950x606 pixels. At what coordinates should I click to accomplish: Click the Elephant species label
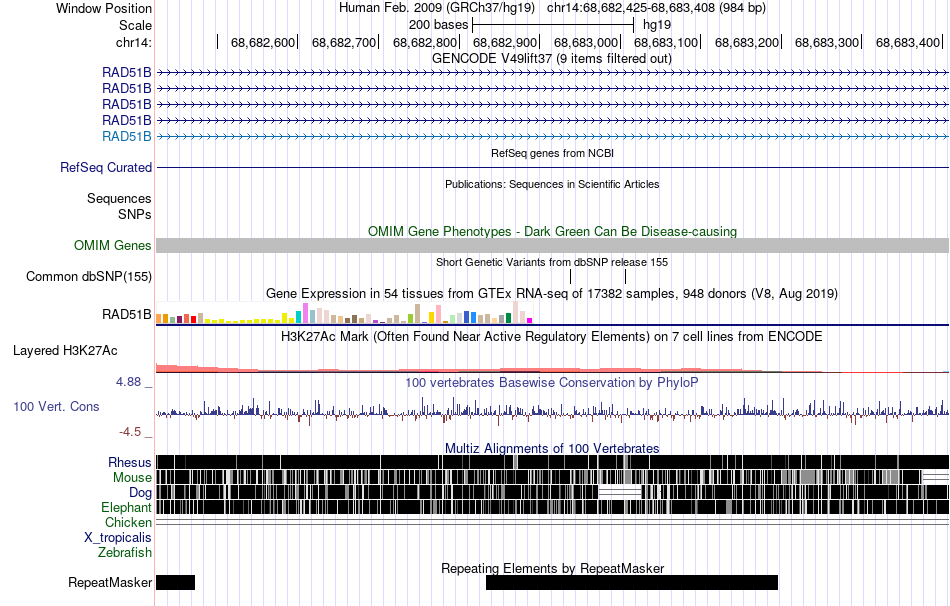pyautogui.click(x=126, y=508)
